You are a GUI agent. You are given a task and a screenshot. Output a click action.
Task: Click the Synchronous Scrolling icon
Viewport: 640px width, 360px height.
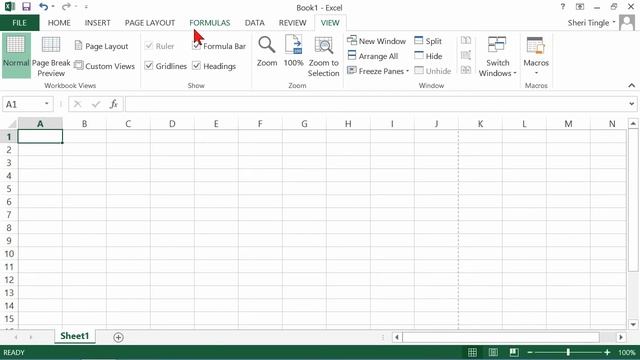(x=466, y=55)
